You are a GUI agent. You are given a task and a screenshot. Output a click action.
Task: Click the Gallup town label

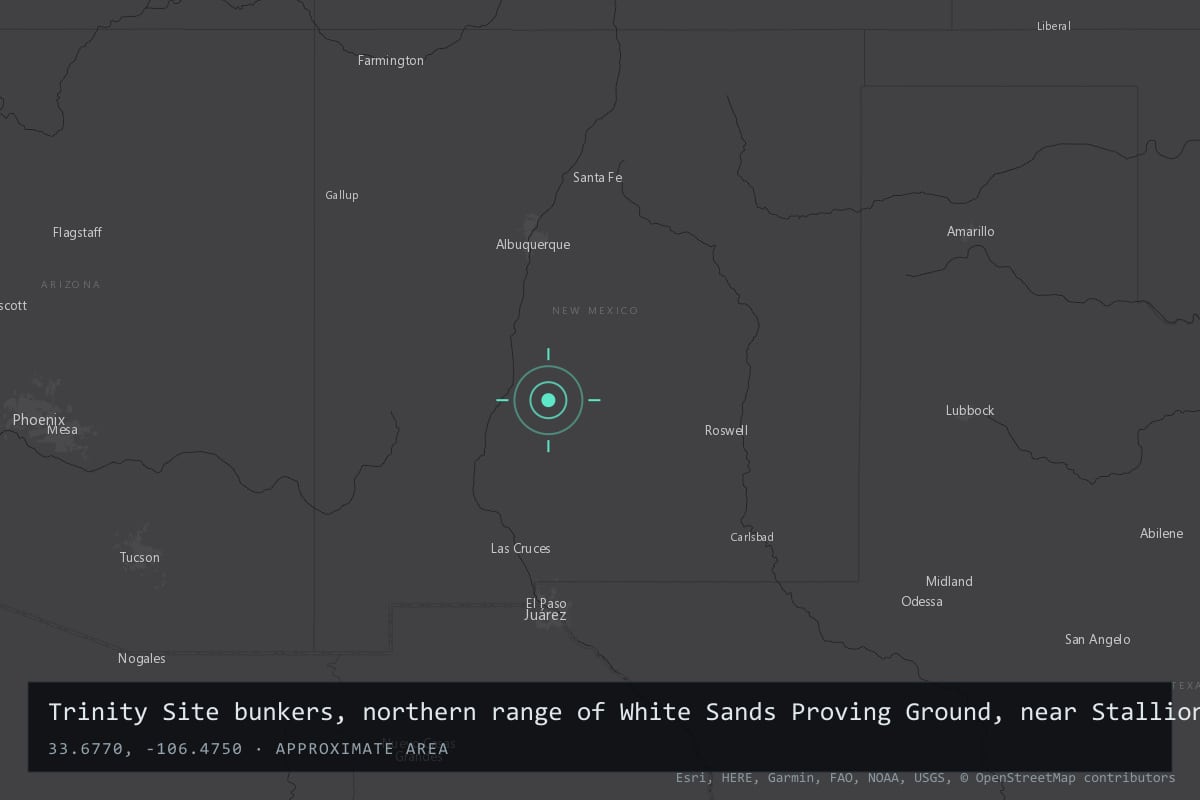[x=342, y=195]
